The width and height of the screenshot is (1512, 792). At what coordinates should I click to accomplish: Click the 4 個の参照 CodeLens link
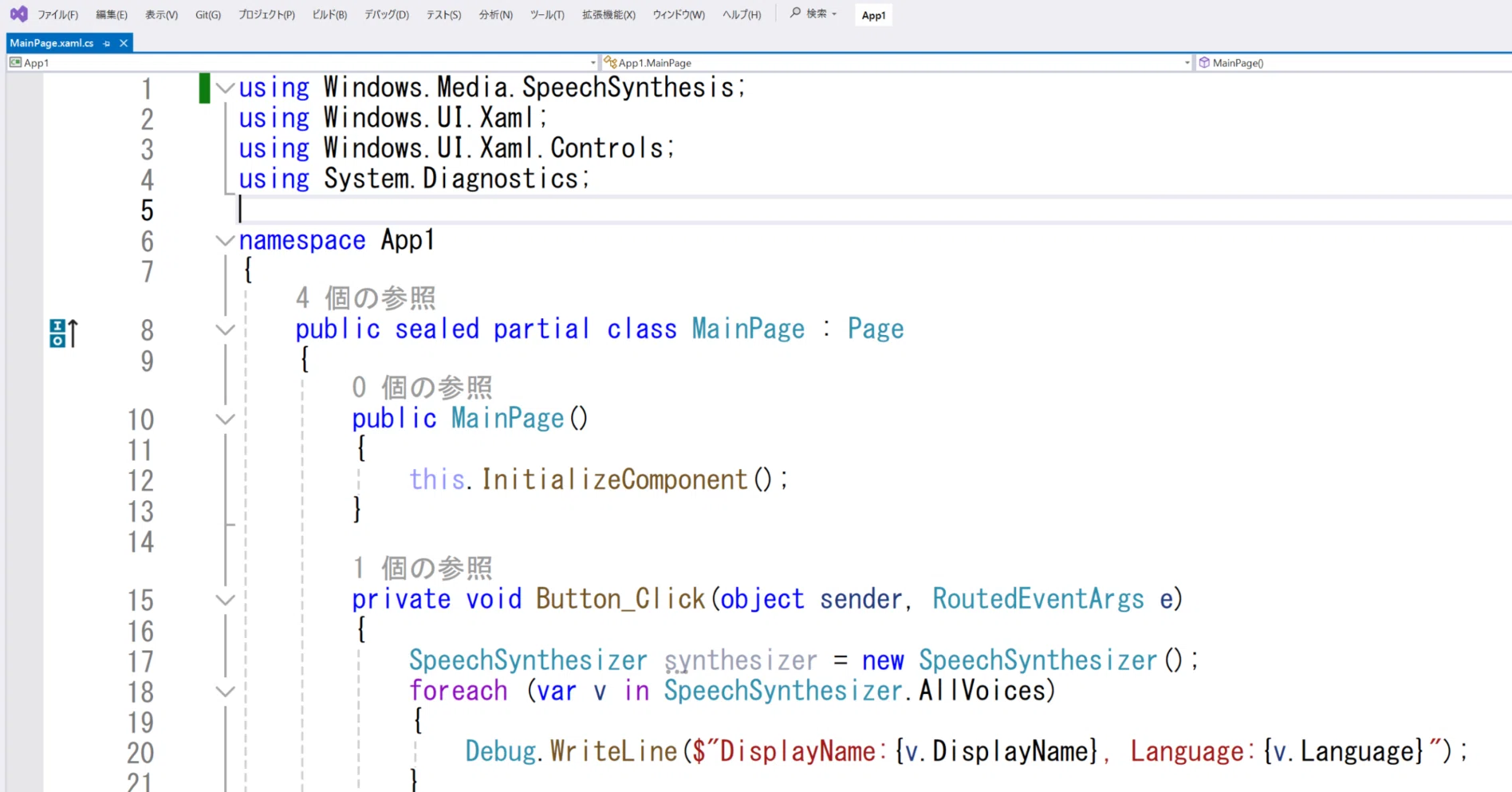(365, 298)
